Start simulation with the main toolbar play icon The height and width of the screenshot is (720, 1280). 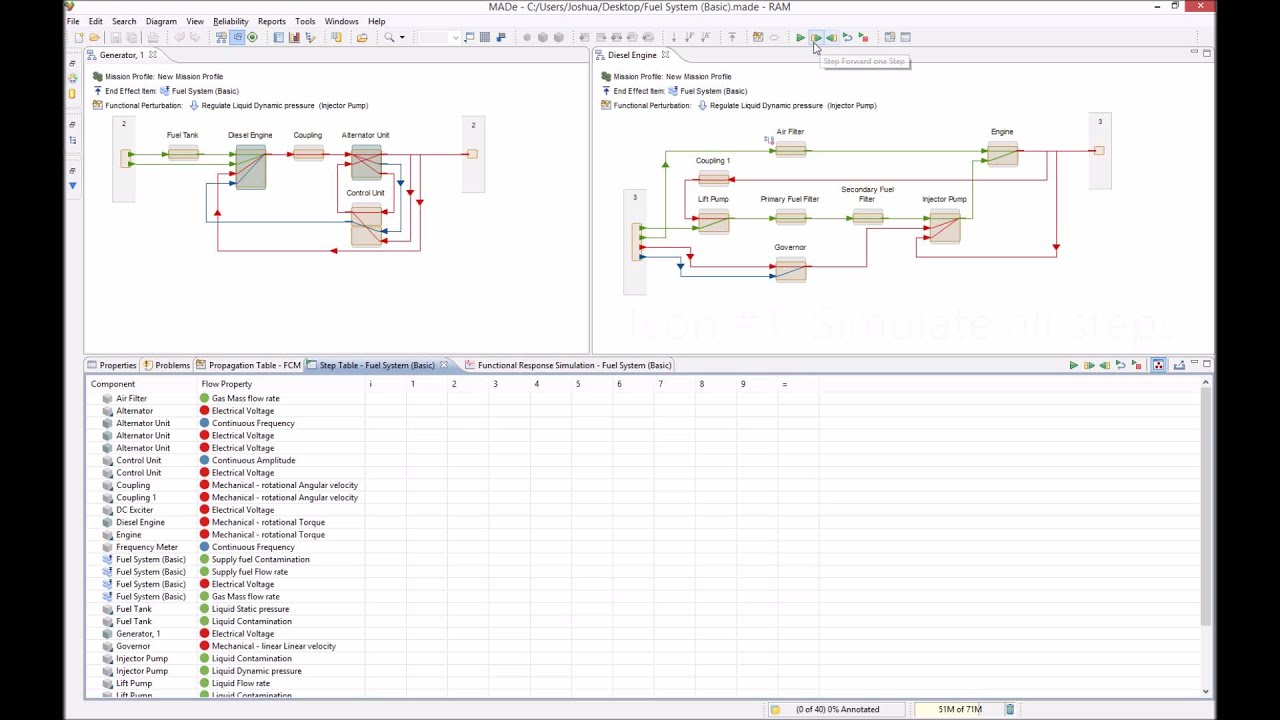(801, 37)
